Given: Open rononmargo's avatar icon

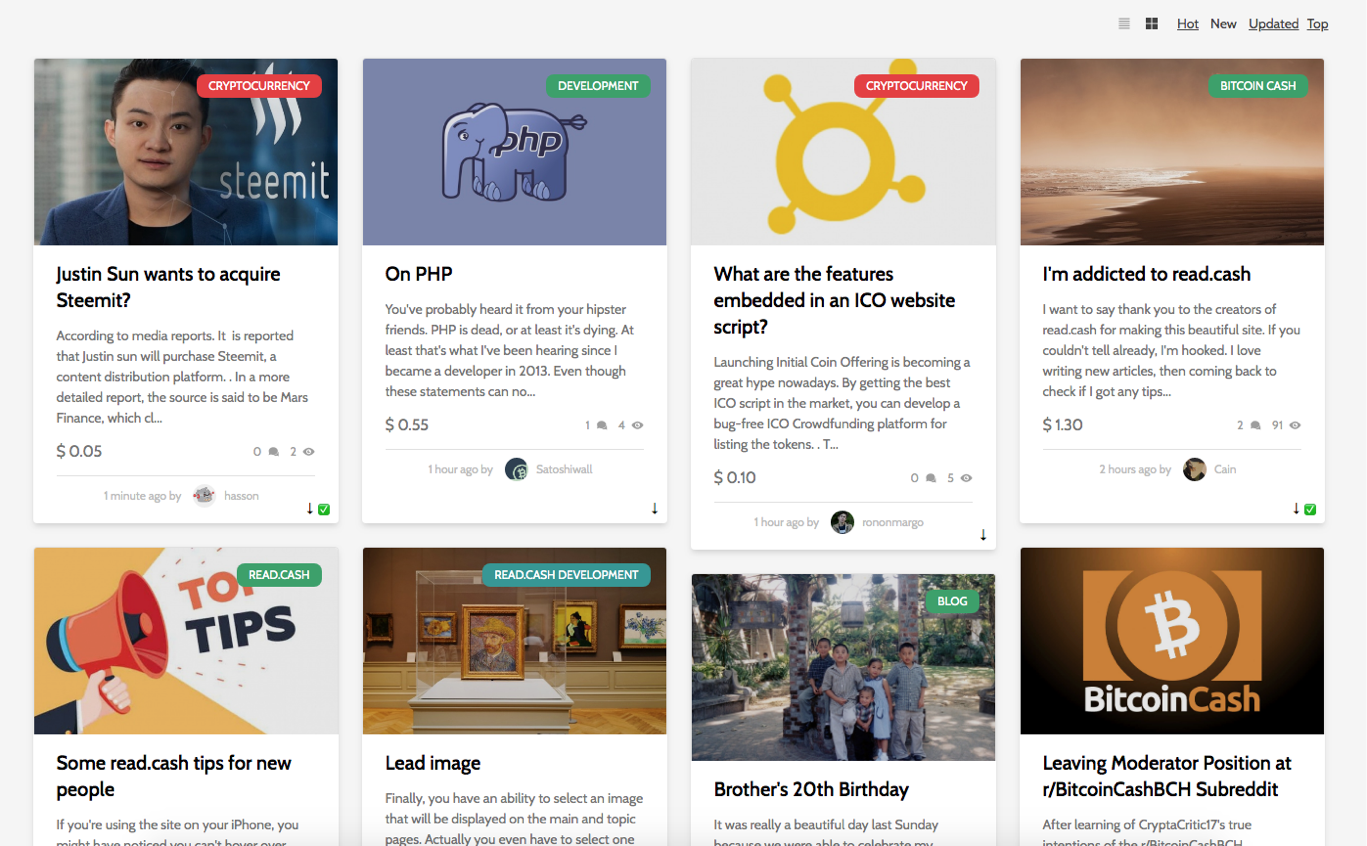Looking at the screenshot, I should click(x=843, y=522).
